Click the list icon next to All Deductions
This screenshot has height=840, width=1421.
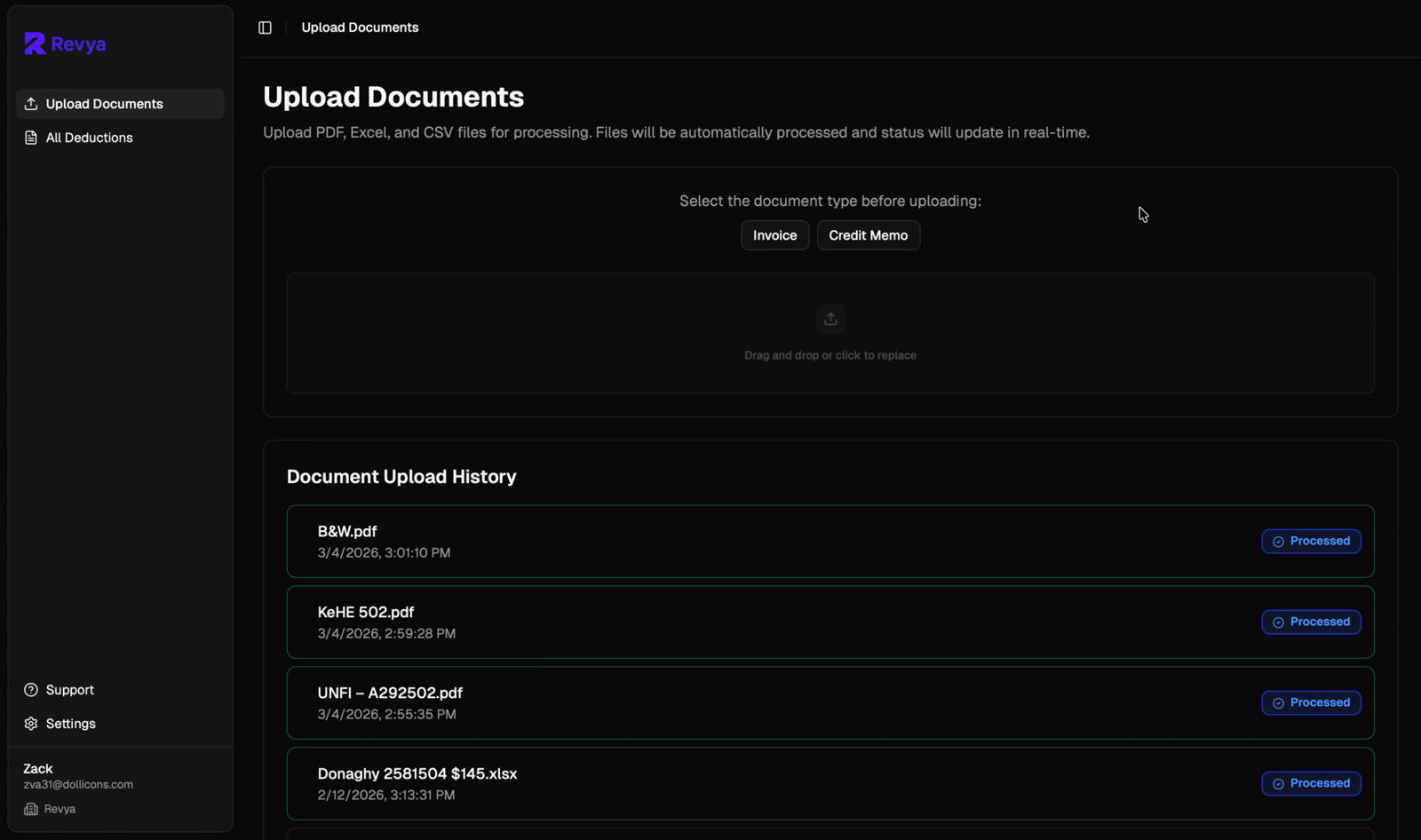[29, 137]
